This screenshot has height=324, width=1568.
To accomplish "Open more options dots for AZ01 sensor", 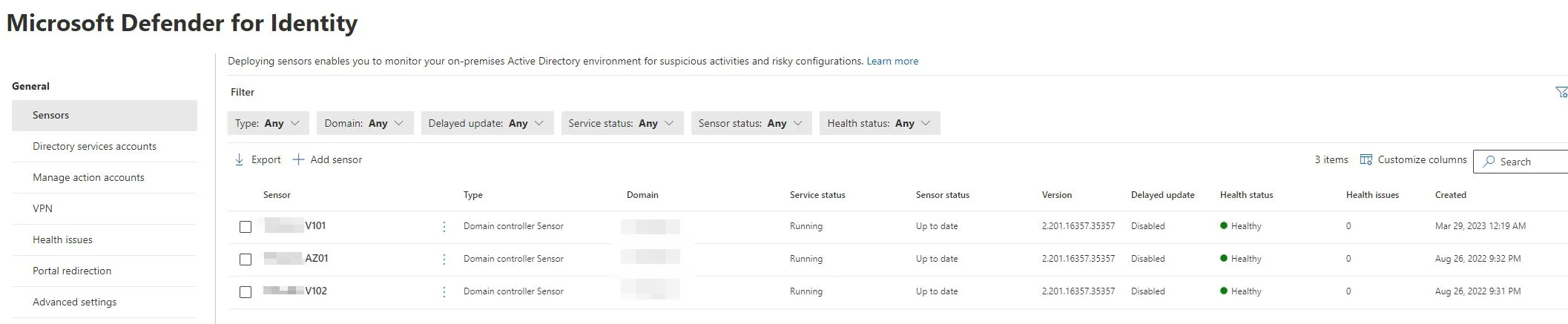I will pyautogui.click(x=444, y=259).
